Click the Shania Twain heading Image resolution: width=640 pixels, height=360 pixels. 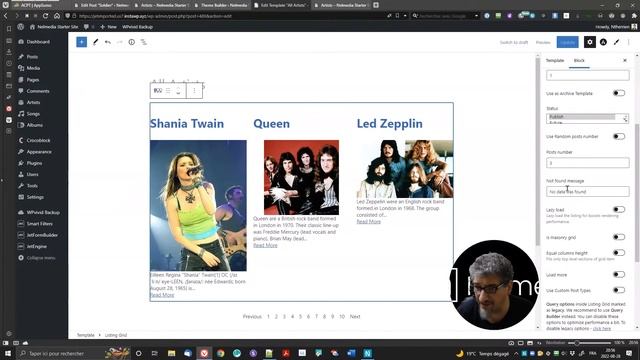click(x=187, y=124)
